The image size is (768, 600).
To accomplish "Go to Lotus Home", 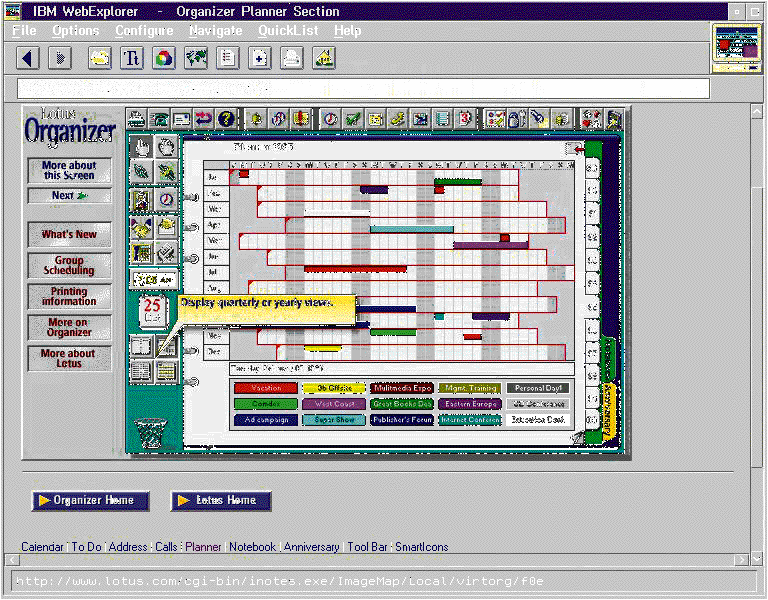I will pos(221,501).
